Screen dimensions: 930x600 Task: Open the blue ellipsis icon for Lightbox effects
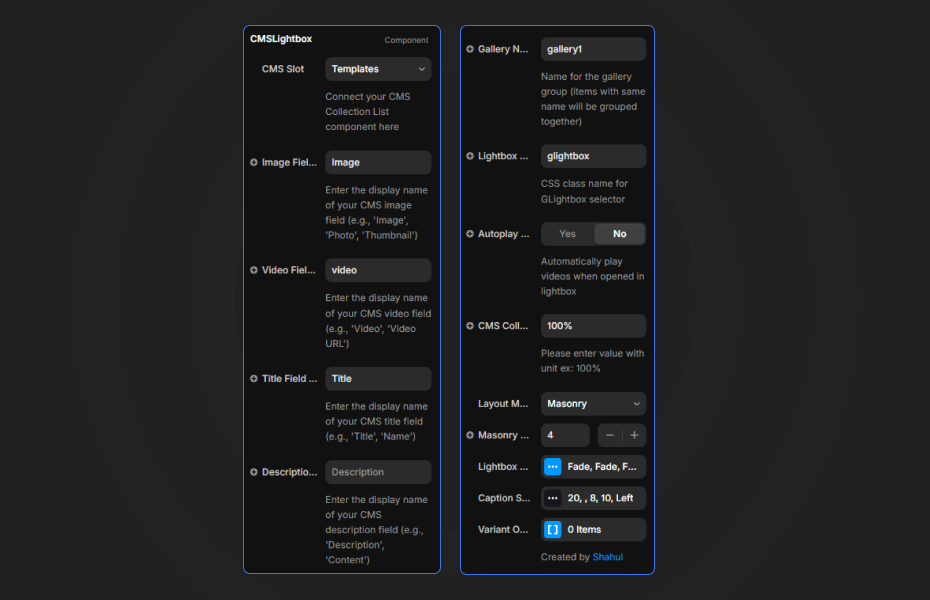pos(552,466)
